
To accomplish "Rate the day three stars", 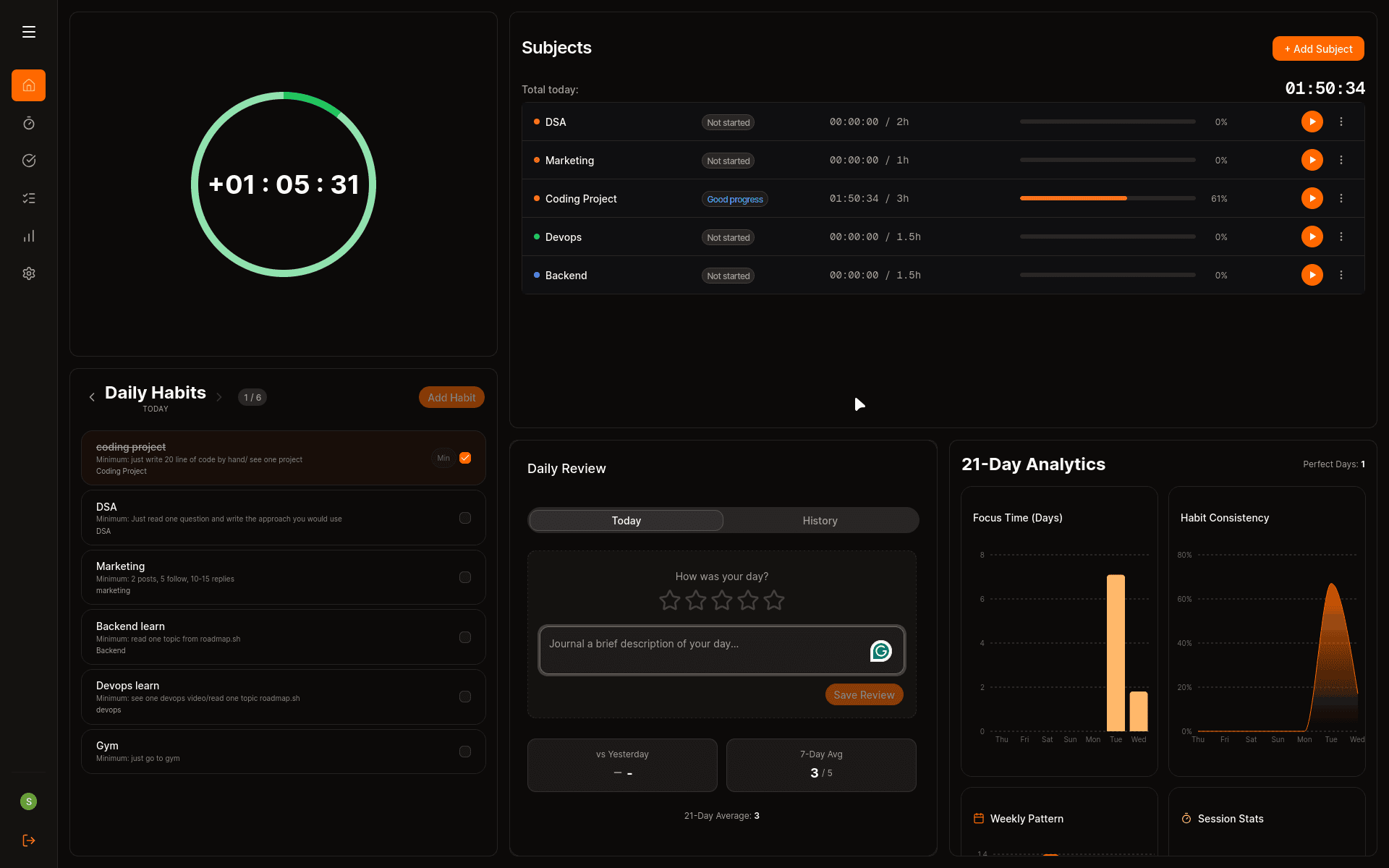I will point(722,600).
